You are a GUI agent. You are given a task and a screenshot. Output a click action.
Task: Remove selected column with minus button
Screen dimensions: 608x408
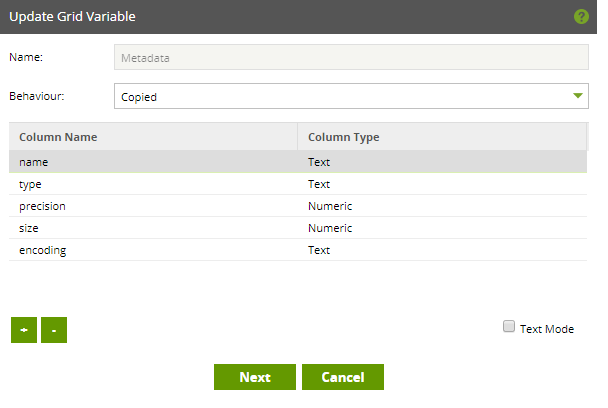point(54,330)
